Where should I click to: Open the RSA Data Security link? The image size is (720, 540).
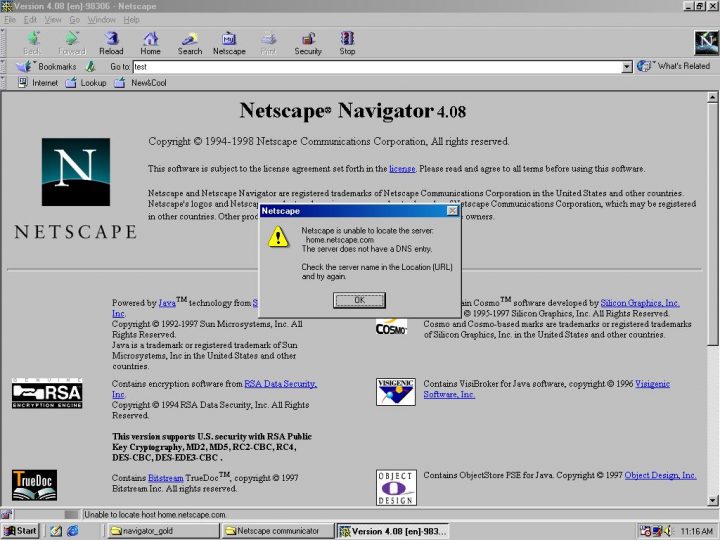tap(281, 384)
